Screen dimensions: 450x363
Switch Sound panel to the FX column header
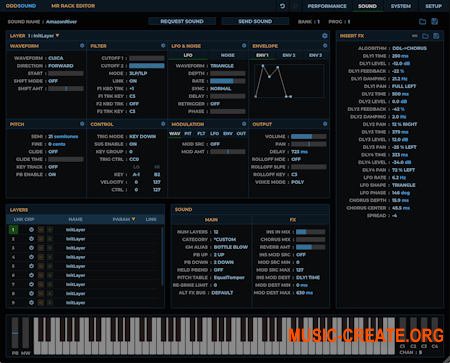point(292,220)
